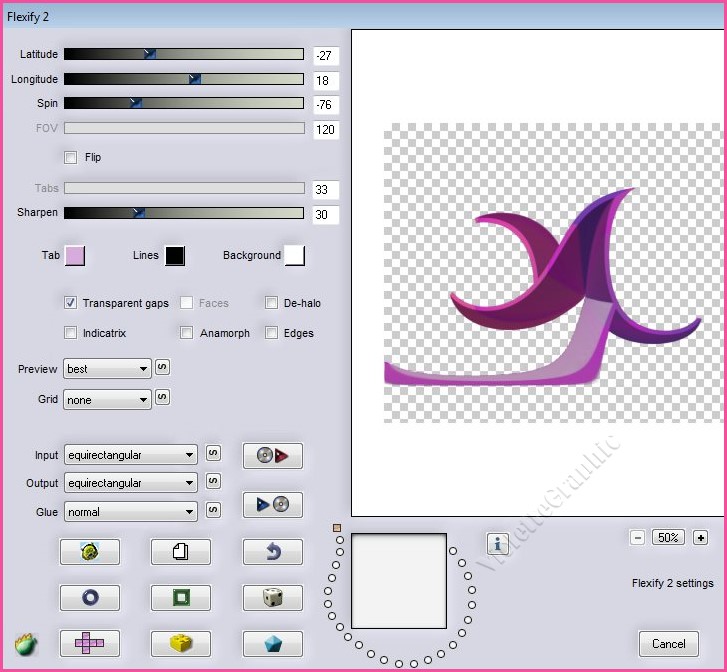
Task: Tick the Indicatrix checkbox
Action: pos(71,333)
